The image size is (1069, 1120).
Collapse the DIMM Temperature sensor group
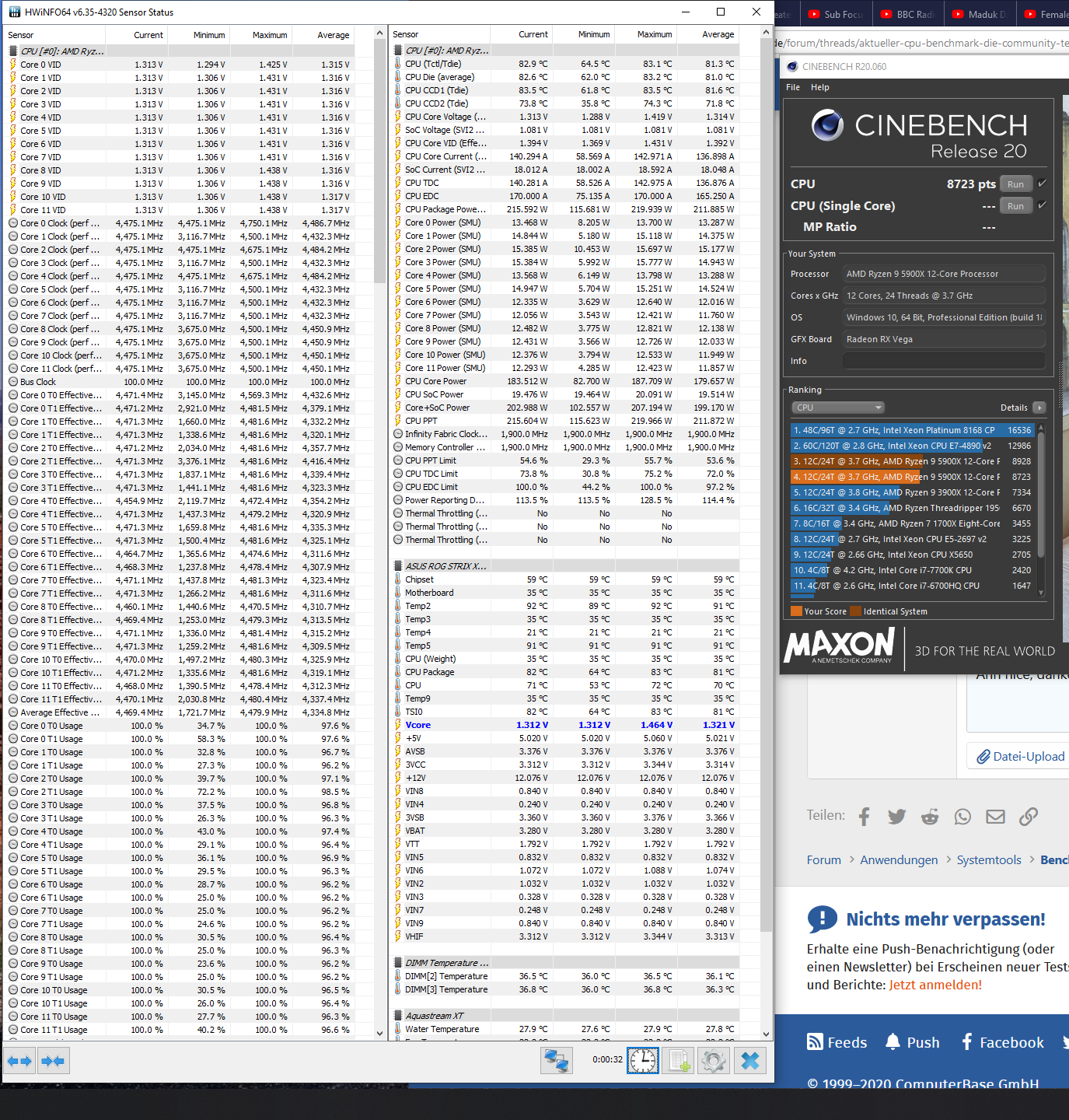(398, 963)
